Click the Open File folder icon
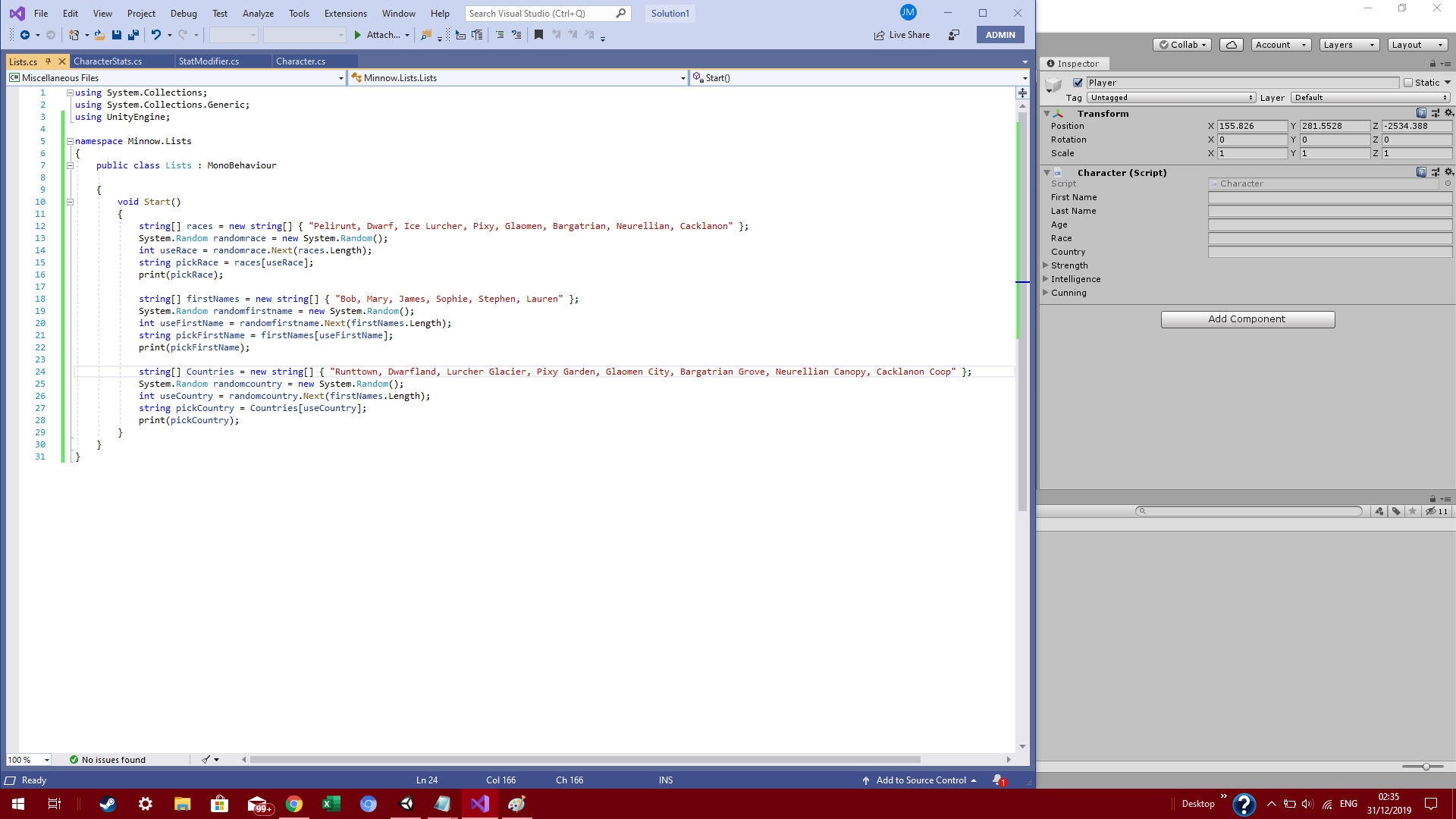Image resolution: width=1456 pixels, height=819 pixels. 99,35
